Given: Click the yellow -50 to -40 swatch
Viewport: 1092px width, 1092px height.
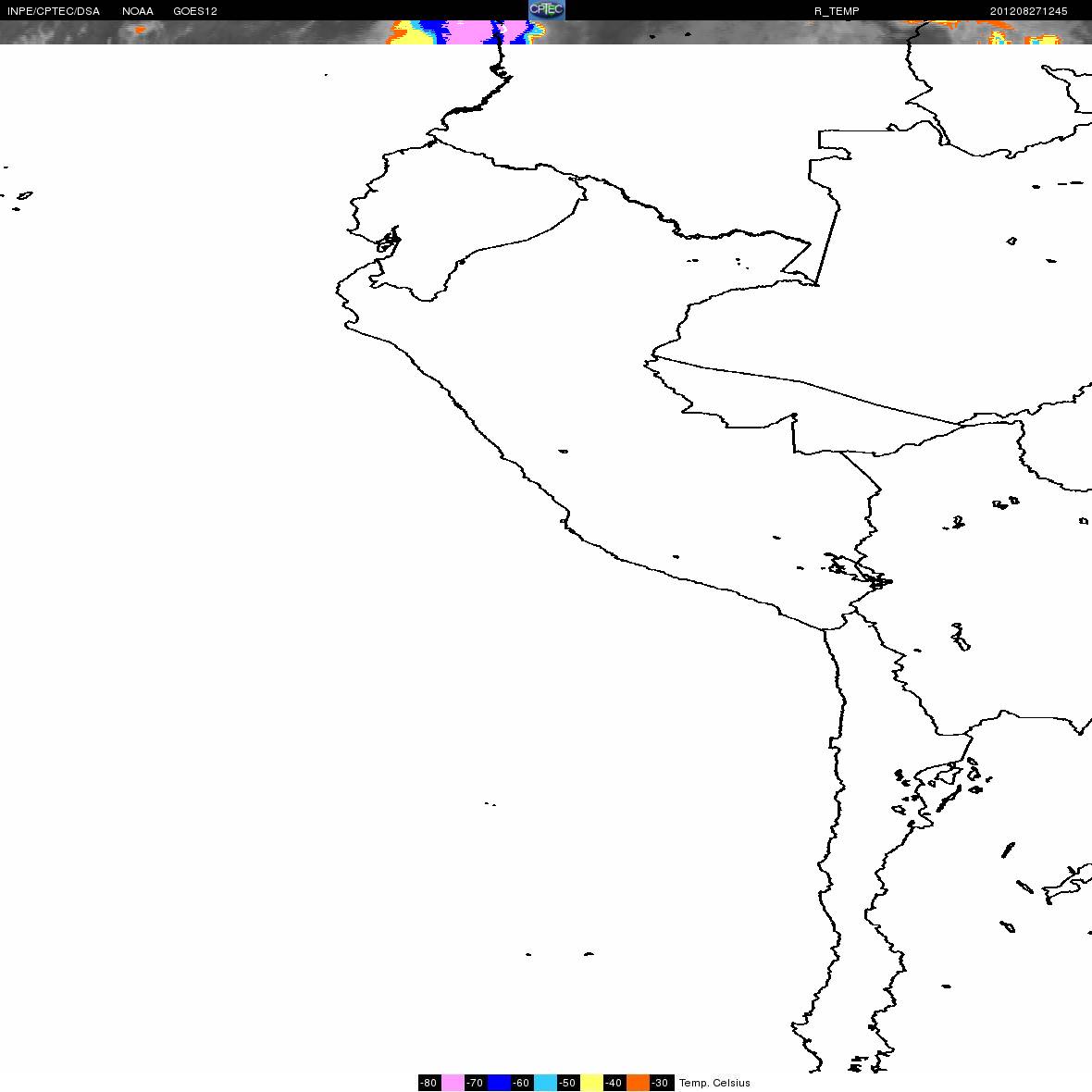Looking at the screenshot, I should point(591,1082).
